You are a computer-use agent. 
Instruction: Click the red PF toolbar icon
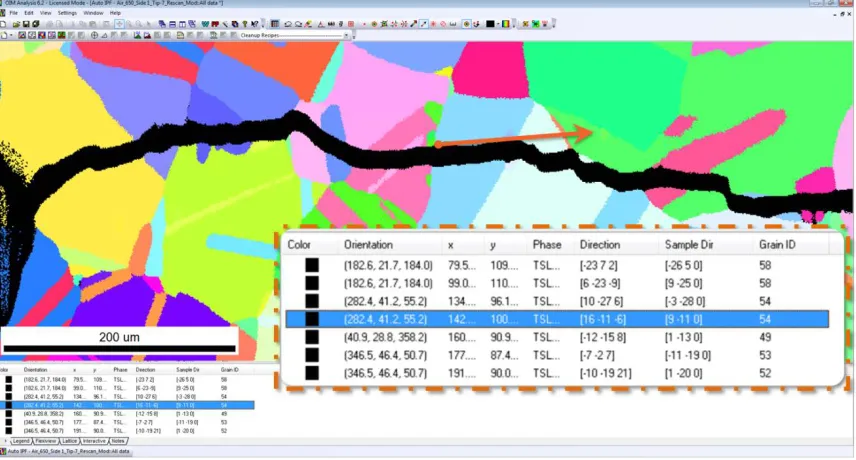point(215,24)
